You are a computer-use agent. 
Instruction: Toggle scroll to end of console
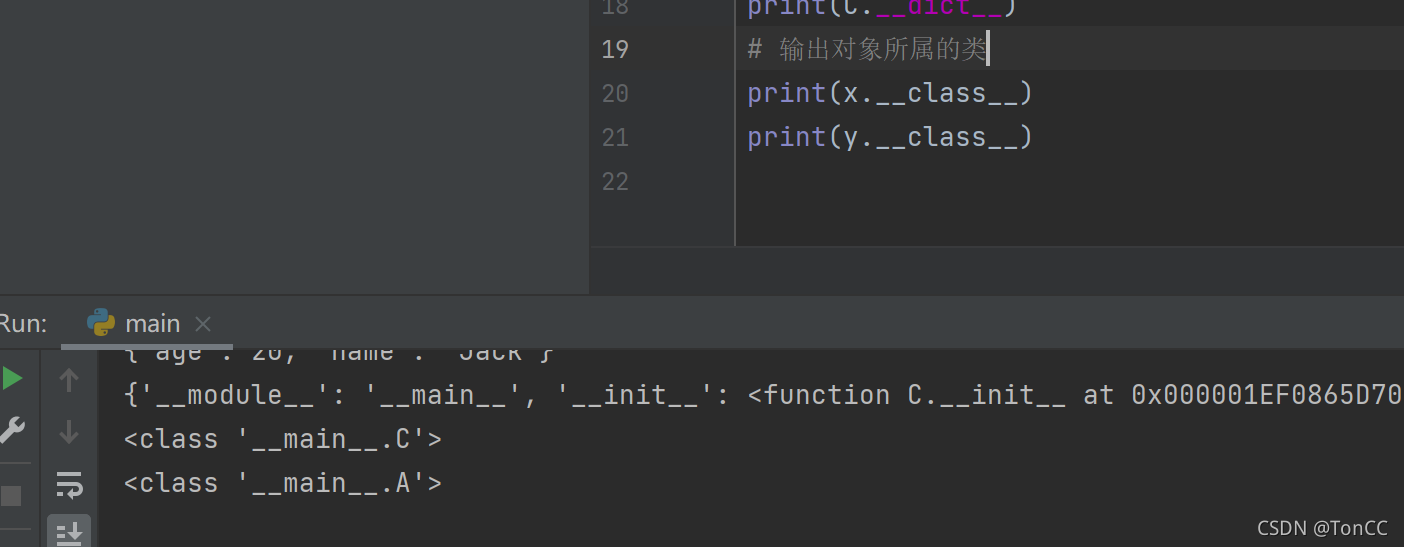tap(69, 533)
